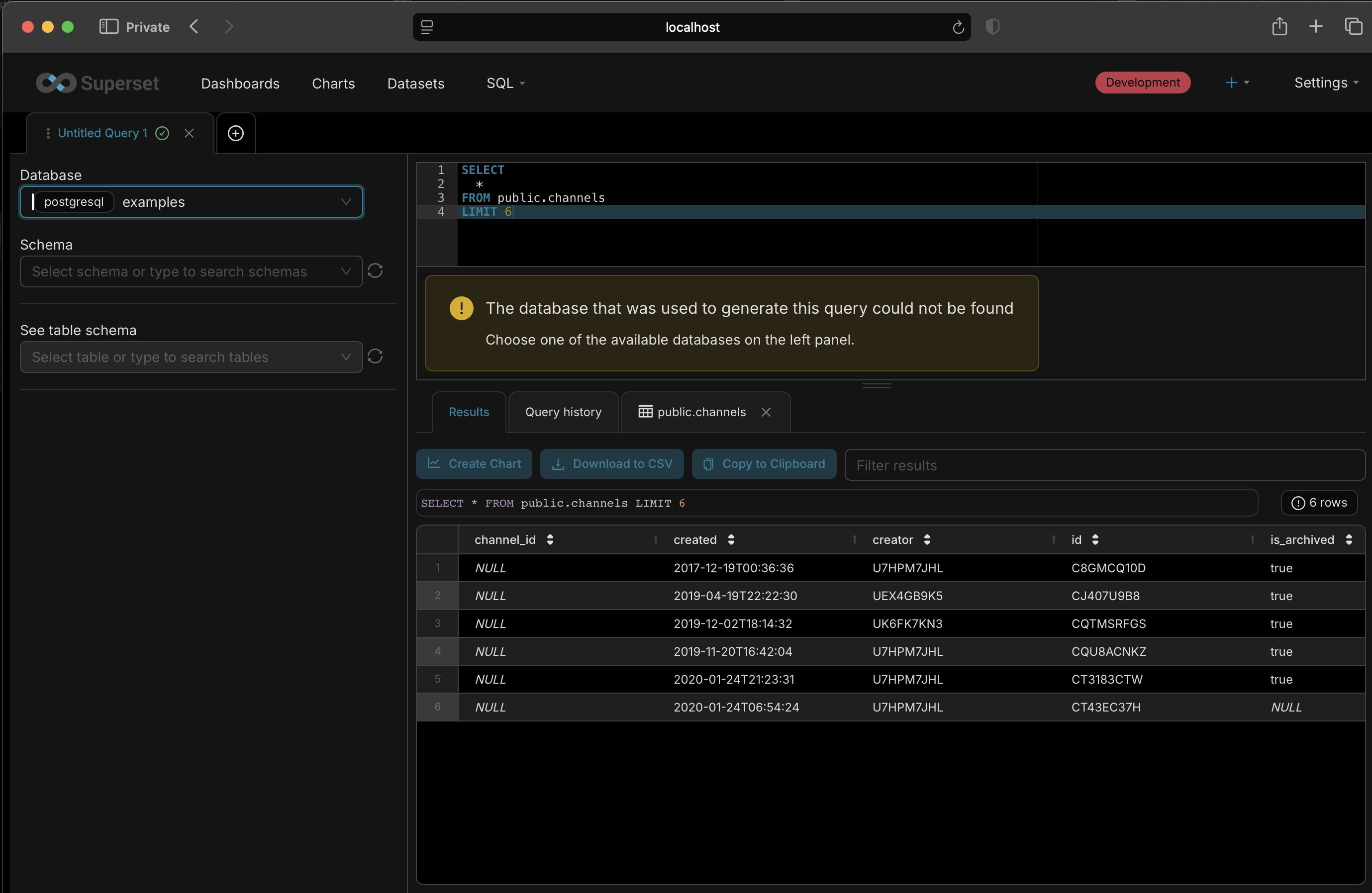Screen dimensions: 1372x893
Task: Click the website settings icon in address bar
Action: pos(427,27)
